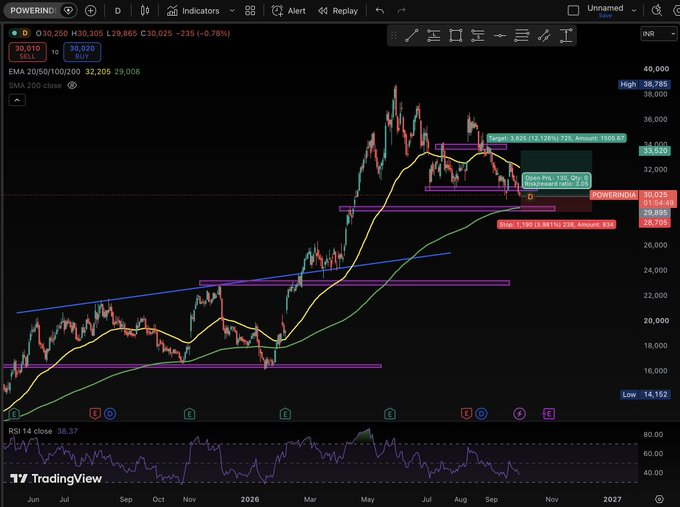Click the orange D badge in legend
Image resolution: width=680 pixels, height=507 pixels.
pyautogui.click(x=25, y=33)
